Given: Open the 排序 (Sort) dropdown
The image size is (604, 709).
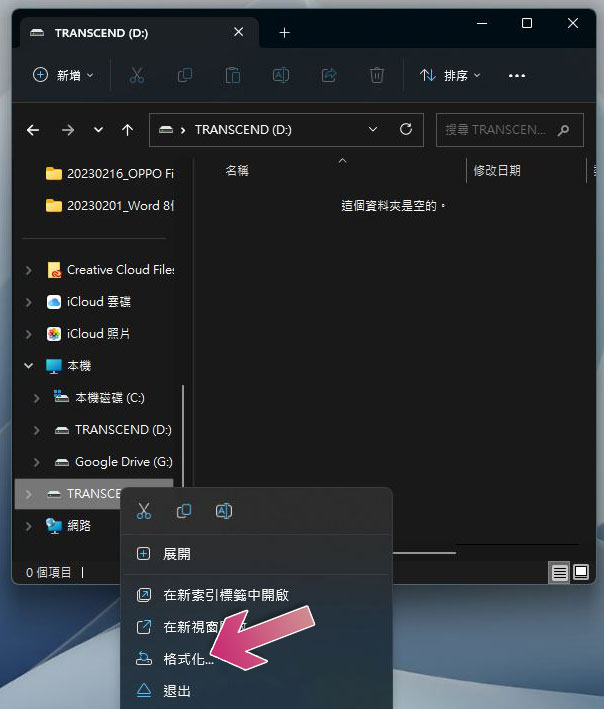Looking at the screenshot, I should pyautogui.click(x=449, y=75).
